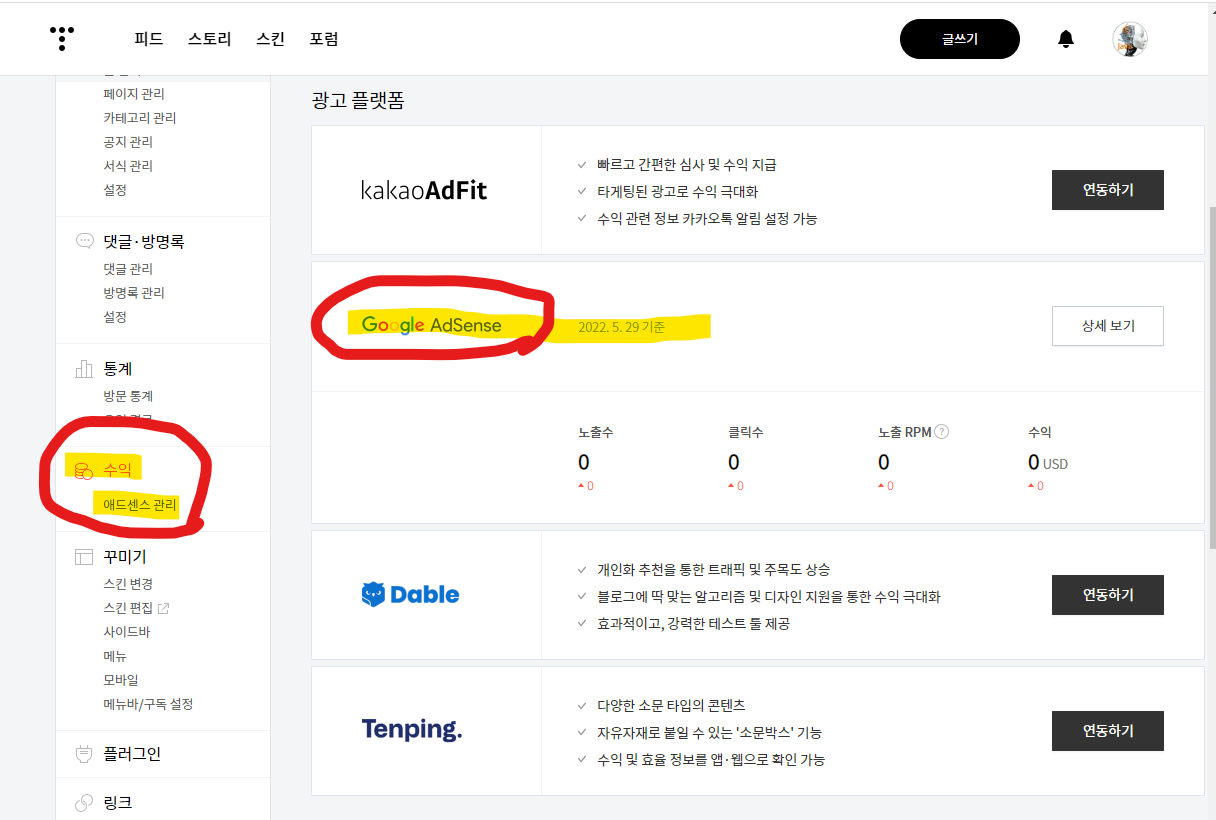Open 방문 통계 in the sidebar
The height and width of the screenshot is (820, 1216).
128,396
